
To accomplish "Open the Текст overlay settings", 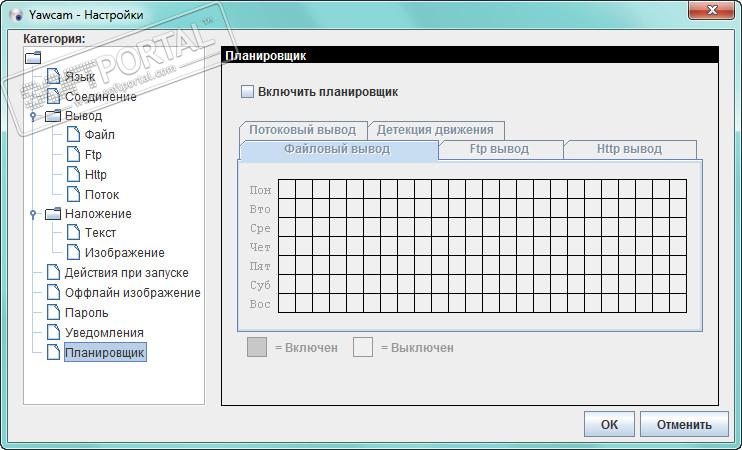I will tap(100, 233).
